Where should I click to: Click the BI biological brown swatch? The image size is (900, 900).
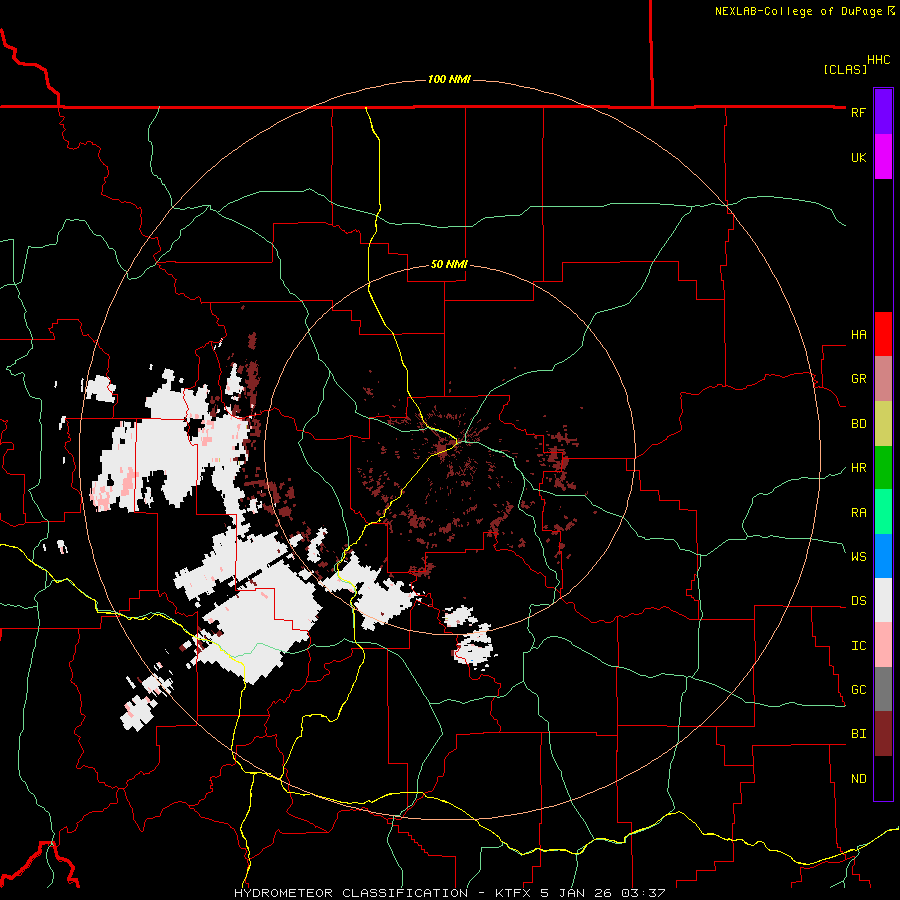coord(883,734)
